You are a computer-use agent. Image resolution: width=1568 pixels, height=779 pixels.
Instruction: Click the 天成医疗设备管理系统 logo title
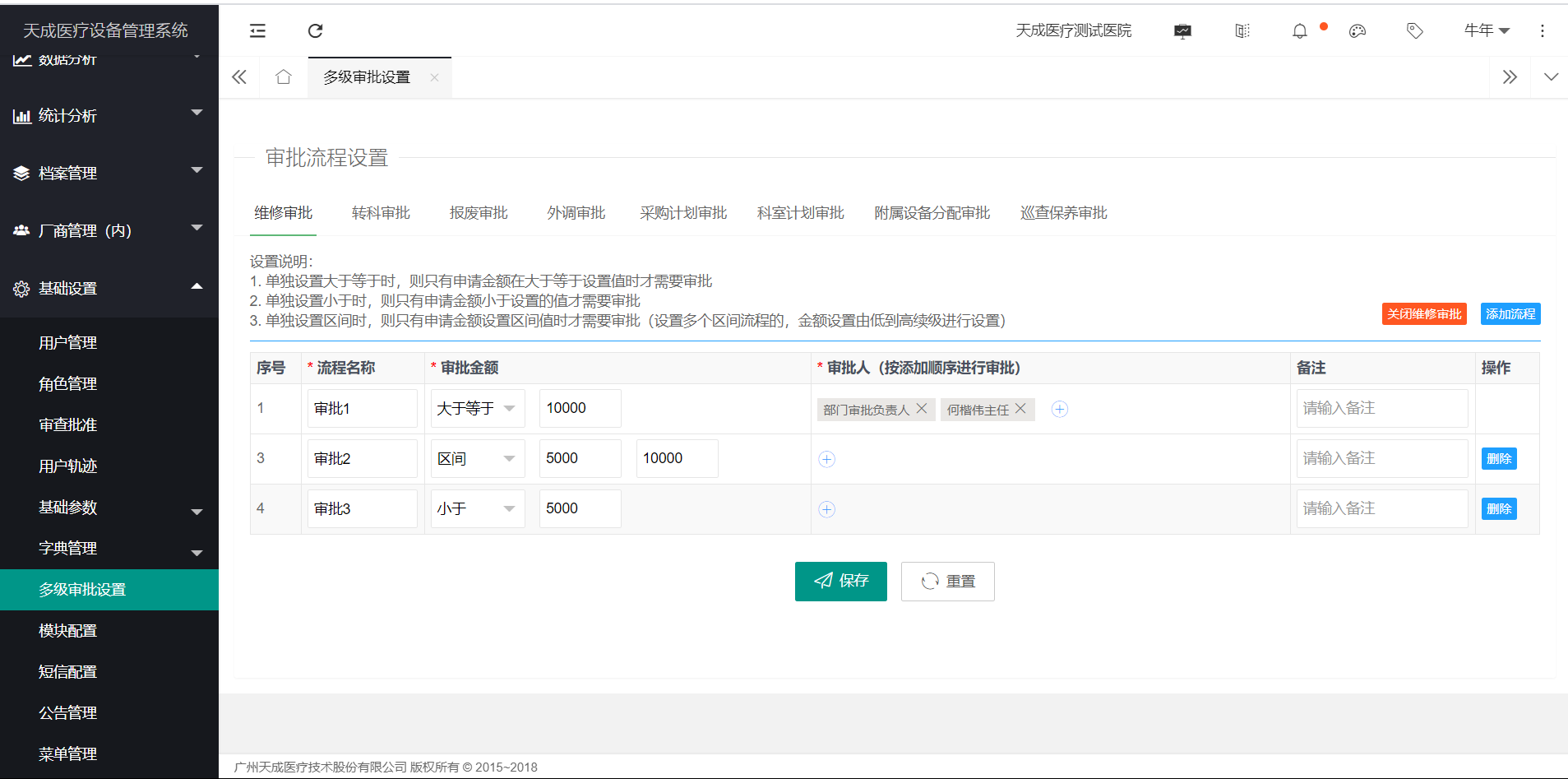pyautogui.click(x=105, y=30)
